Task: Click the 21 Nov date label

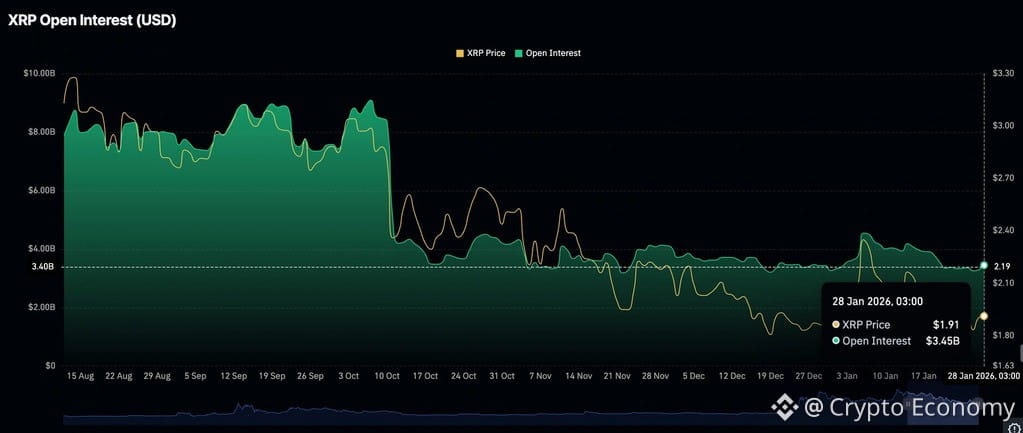Action: click(617, 377)
